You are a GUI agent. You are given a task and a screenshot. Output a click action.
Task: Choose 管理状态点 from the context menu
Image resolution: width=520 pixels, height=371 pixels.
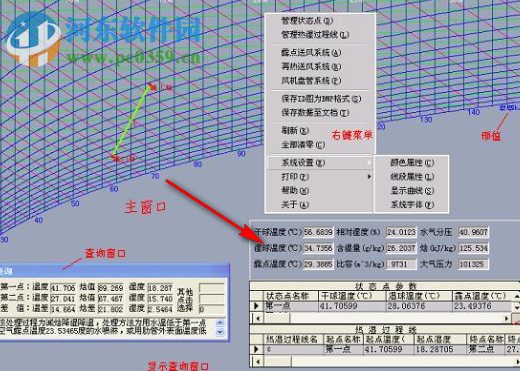click(x=307, y=21)
